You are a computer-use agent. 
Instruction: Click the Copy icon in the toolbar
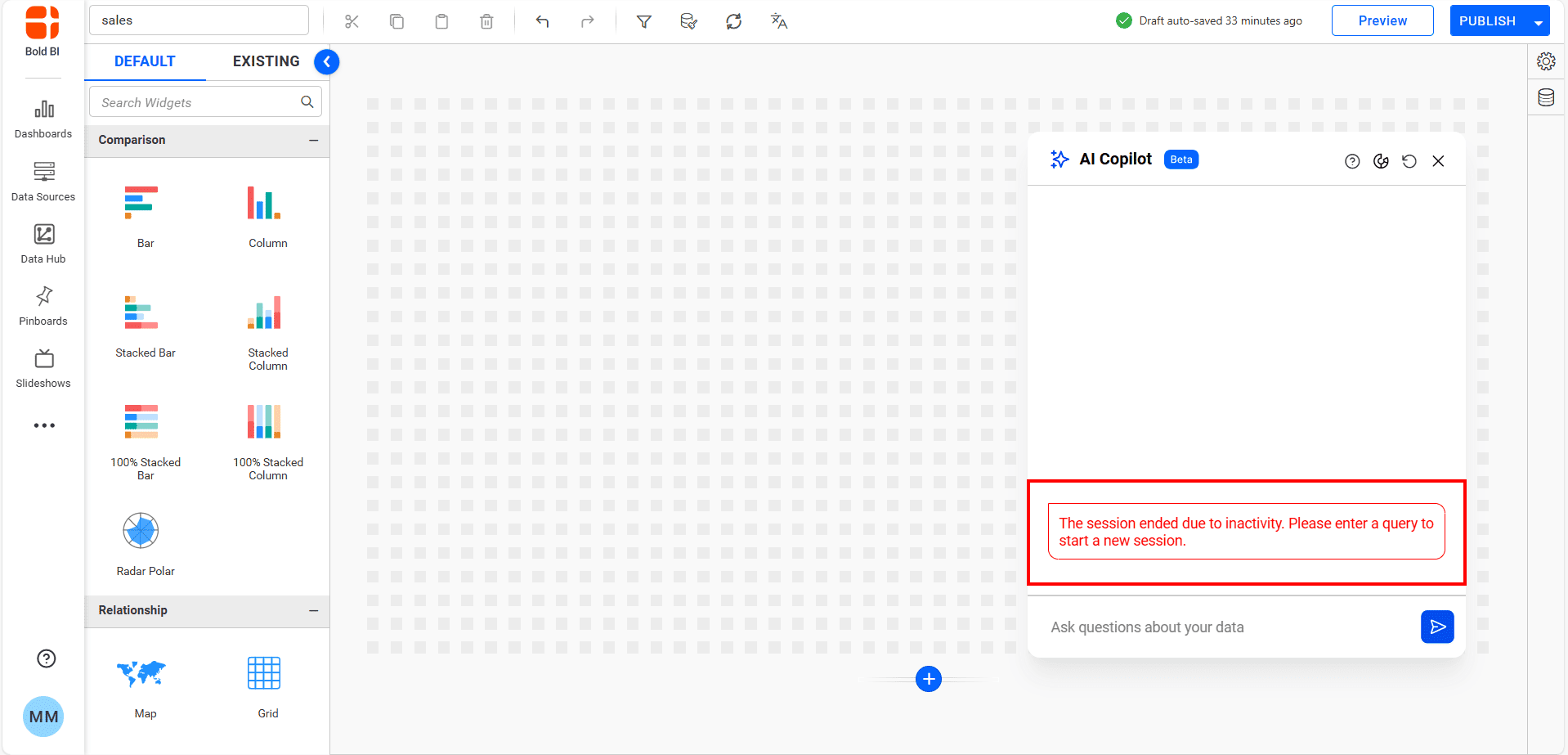pyautogui.click(x=396, y=21)
